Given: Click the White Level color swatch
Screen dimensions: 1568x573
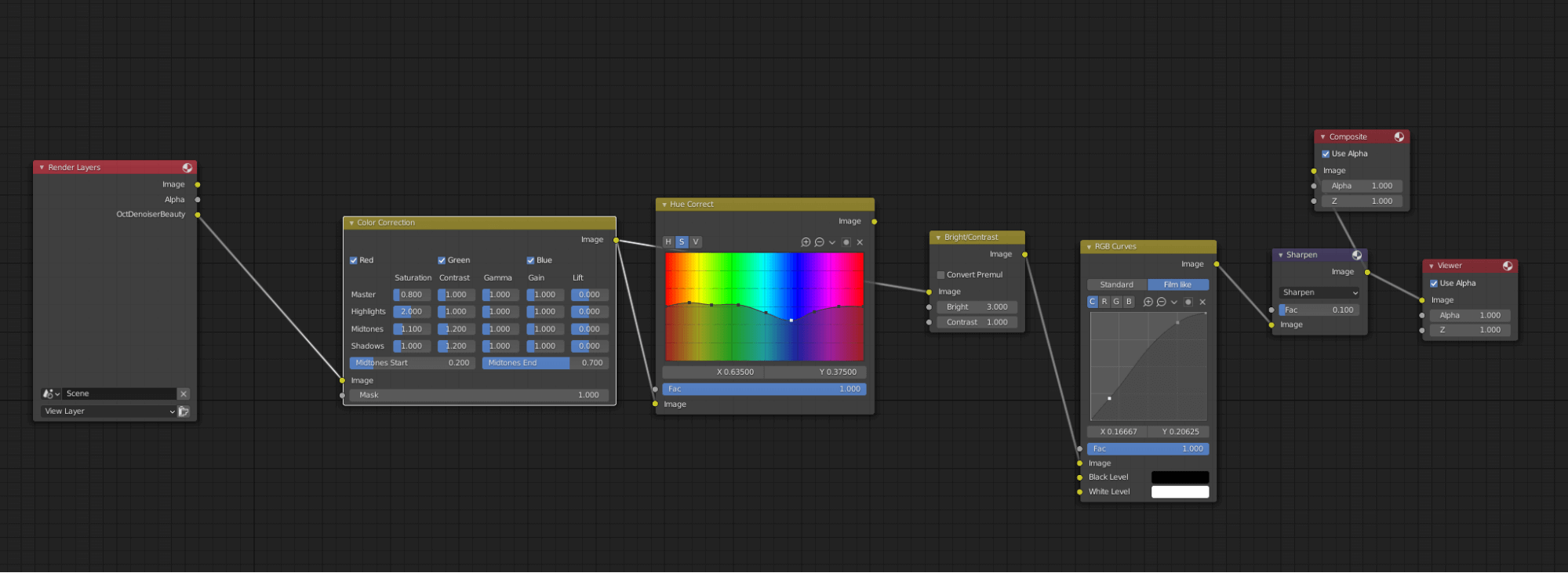Looking at the screenshot, I should (x=1180, y=492).
